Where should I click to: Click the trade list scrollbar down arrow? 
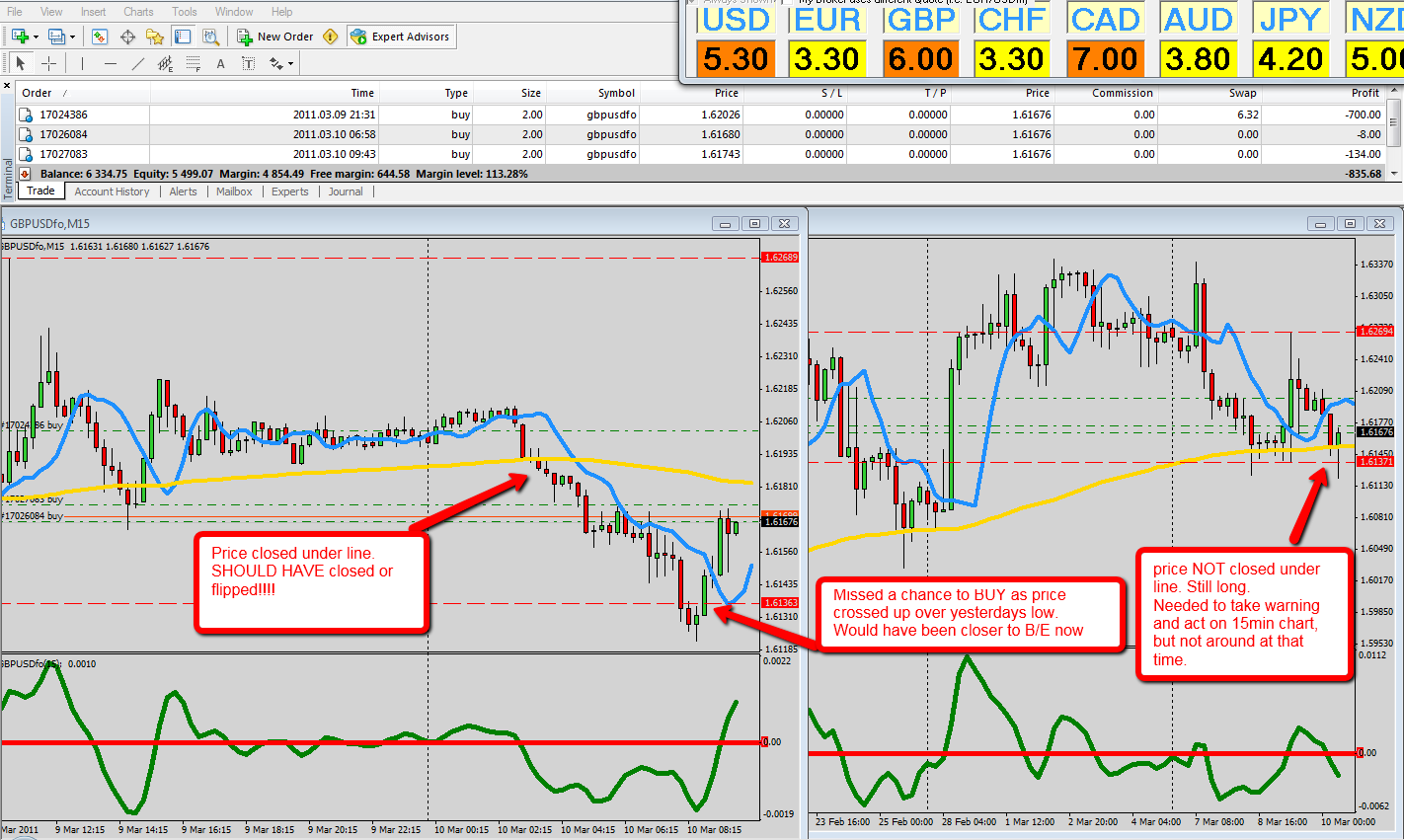(x=1394, y=174)
